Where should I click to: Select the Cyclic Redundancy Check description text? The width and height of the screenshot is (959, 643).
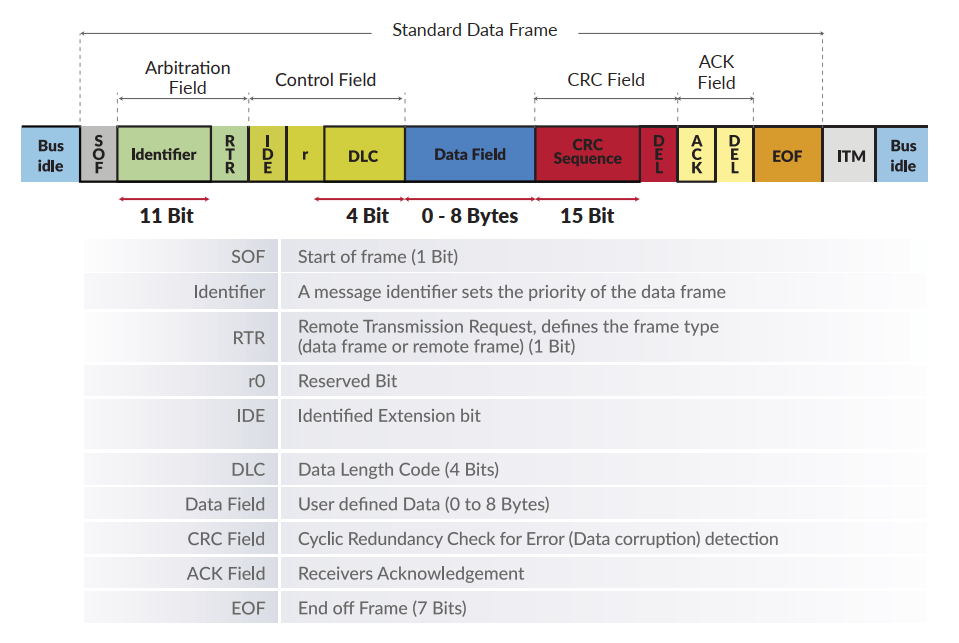(538, 539)
